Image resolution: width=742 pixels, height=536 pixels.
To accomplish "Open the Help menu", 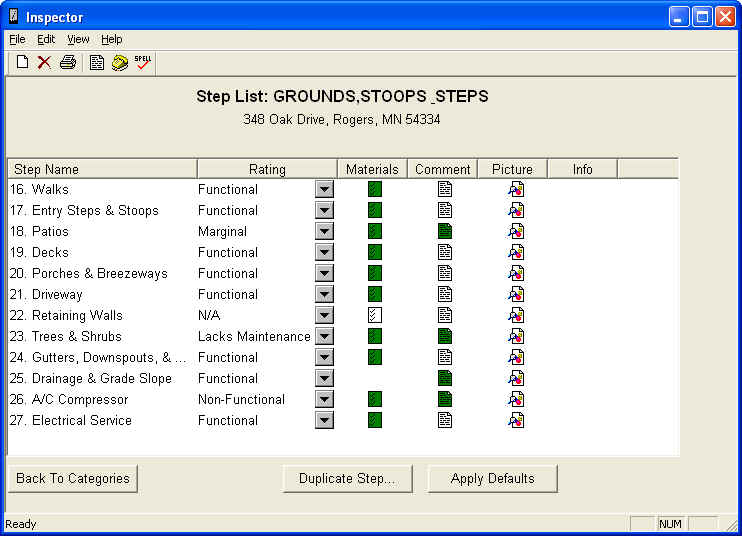I will pyautogui.click(x=112, y=39).
